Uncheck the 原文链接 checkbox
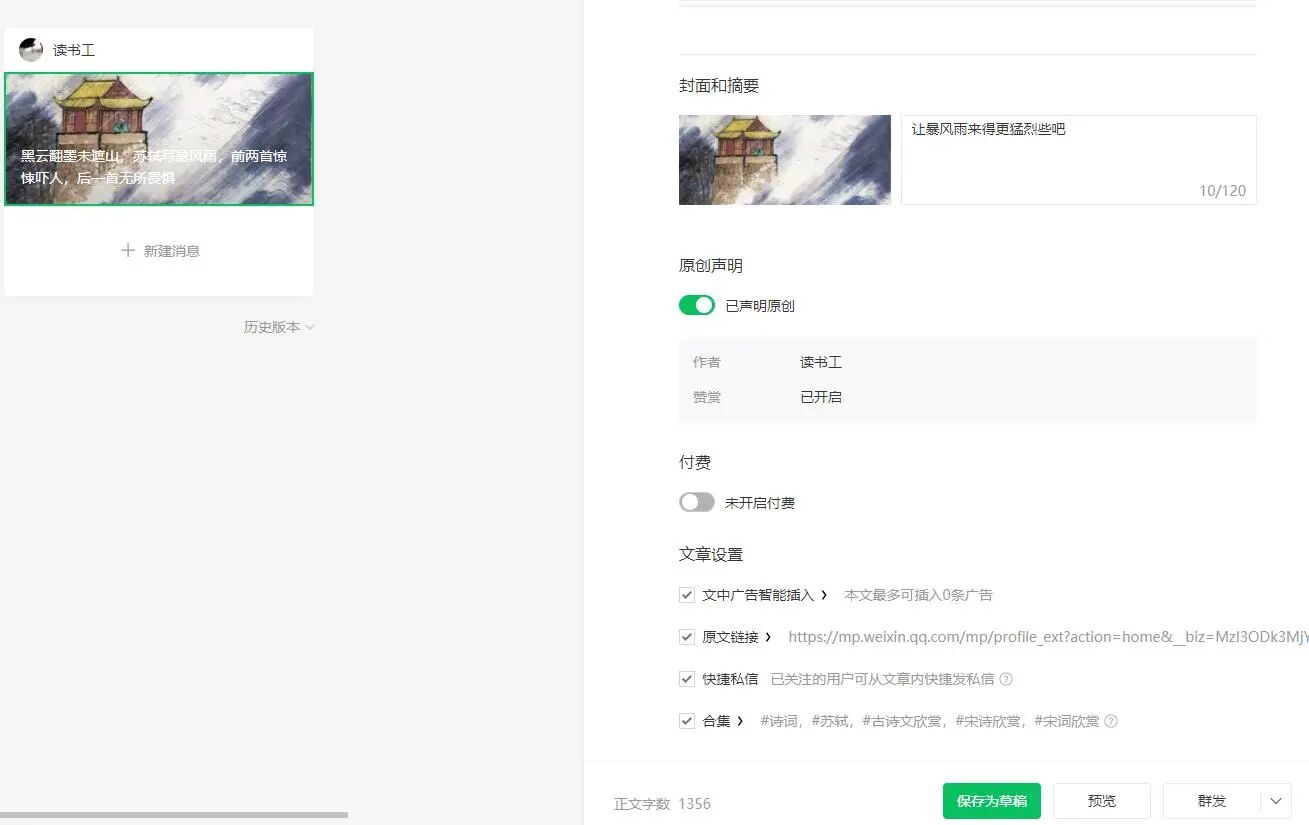The height and width of the screenshot is (825, 1309). coord(687,637)
